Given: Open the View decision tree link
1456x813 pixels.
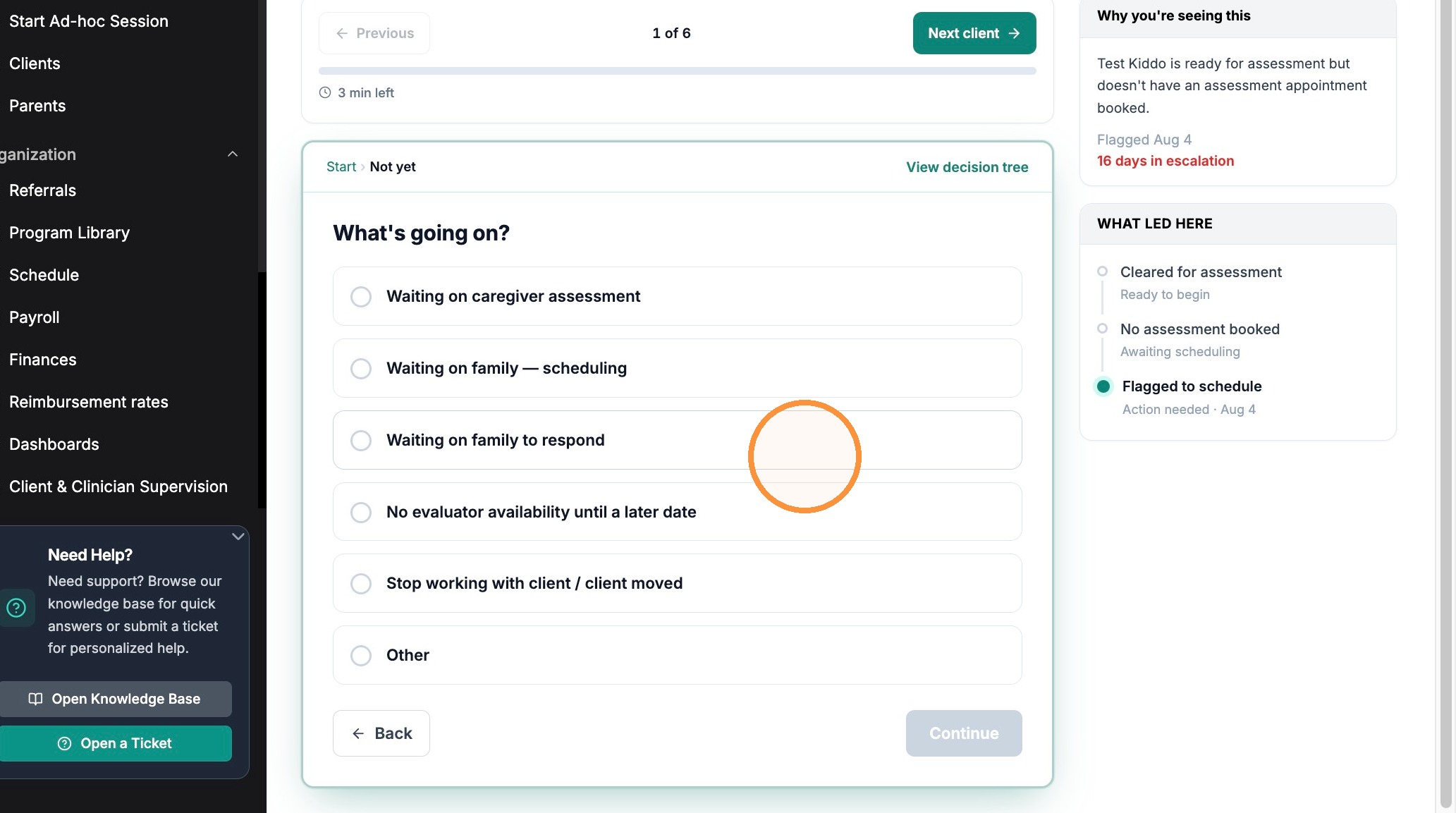Looking at the screenshot, I should [967, 167].
